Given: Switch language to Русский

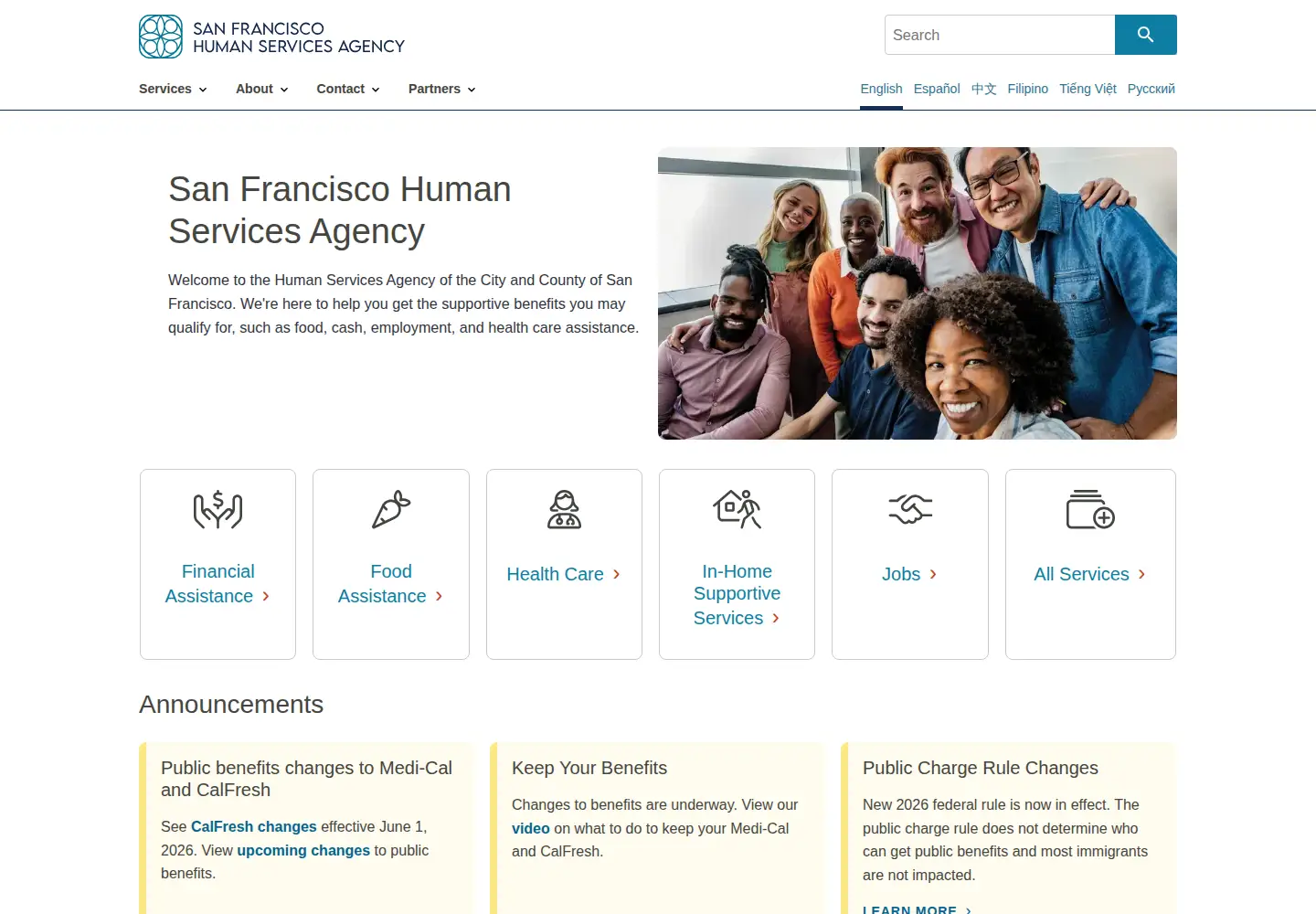Looking at the screenshot, I should click(x=1151, y=89).
